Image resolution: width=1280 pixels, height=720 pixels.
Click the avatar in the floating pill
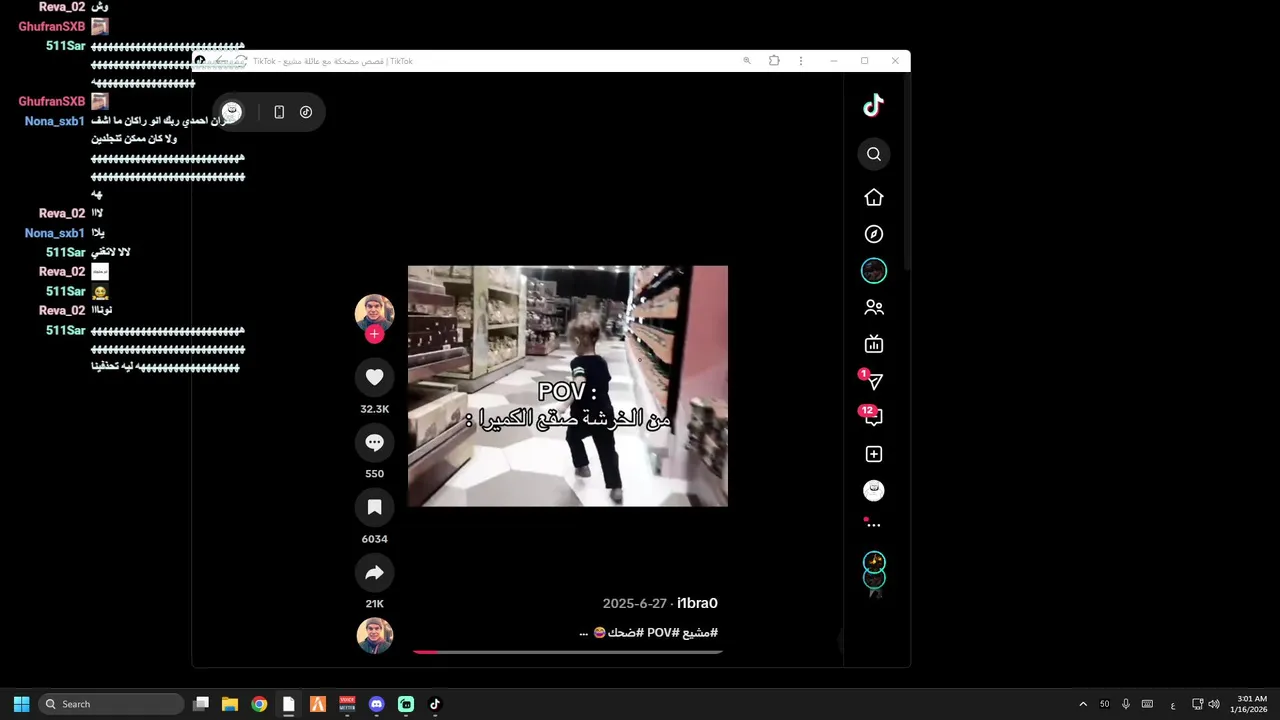[232, 112]
